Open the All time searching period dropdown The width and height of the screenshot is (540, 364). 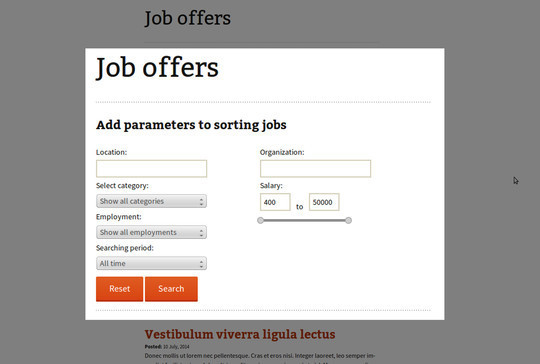click(151, 263)
